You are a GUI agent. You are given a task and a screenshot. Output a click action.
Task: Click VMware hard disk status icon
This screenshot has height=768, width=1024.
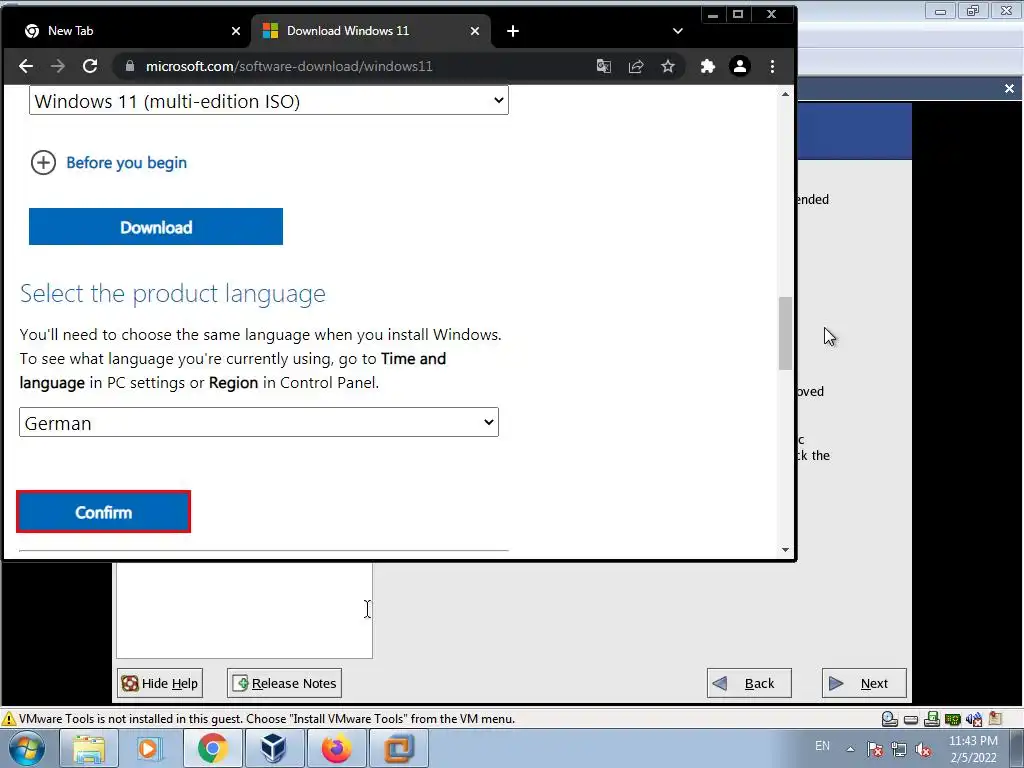pos(910,720)
